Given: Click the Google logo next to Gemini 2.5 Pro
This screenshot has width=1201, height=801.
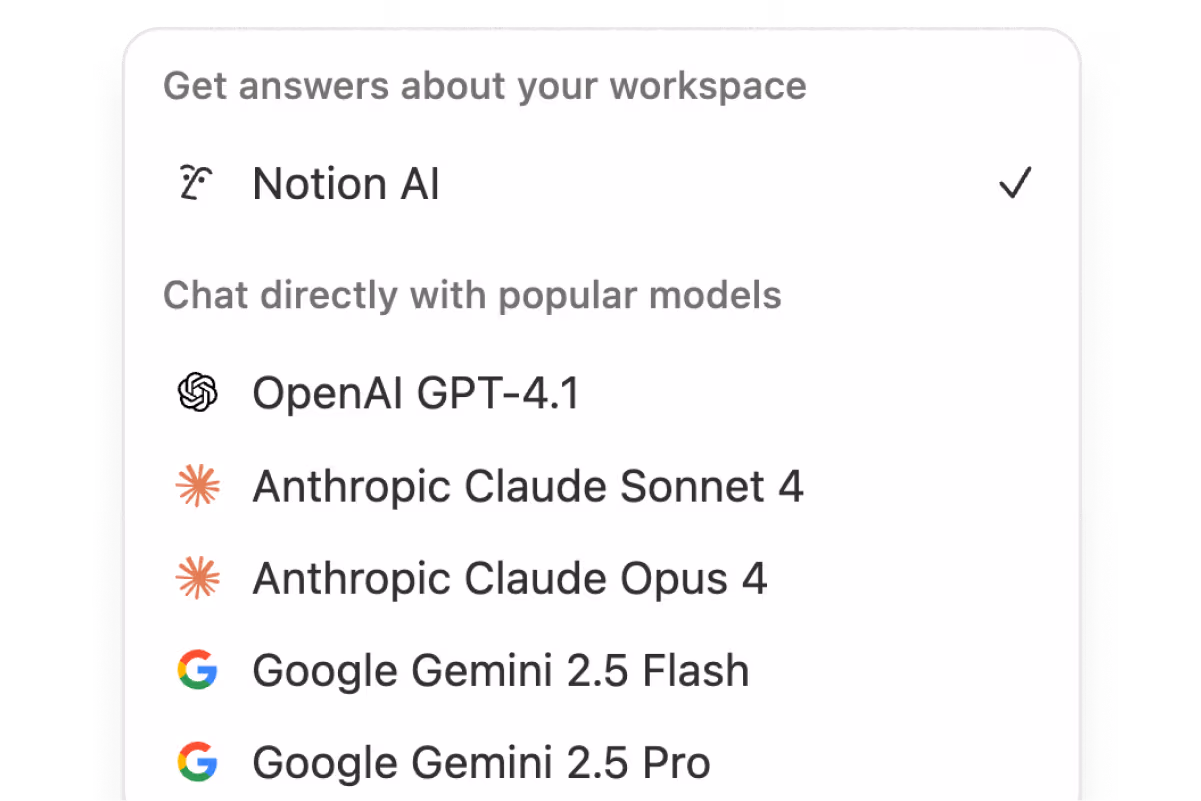Looking at the screenshot, I should click(197, 762).
